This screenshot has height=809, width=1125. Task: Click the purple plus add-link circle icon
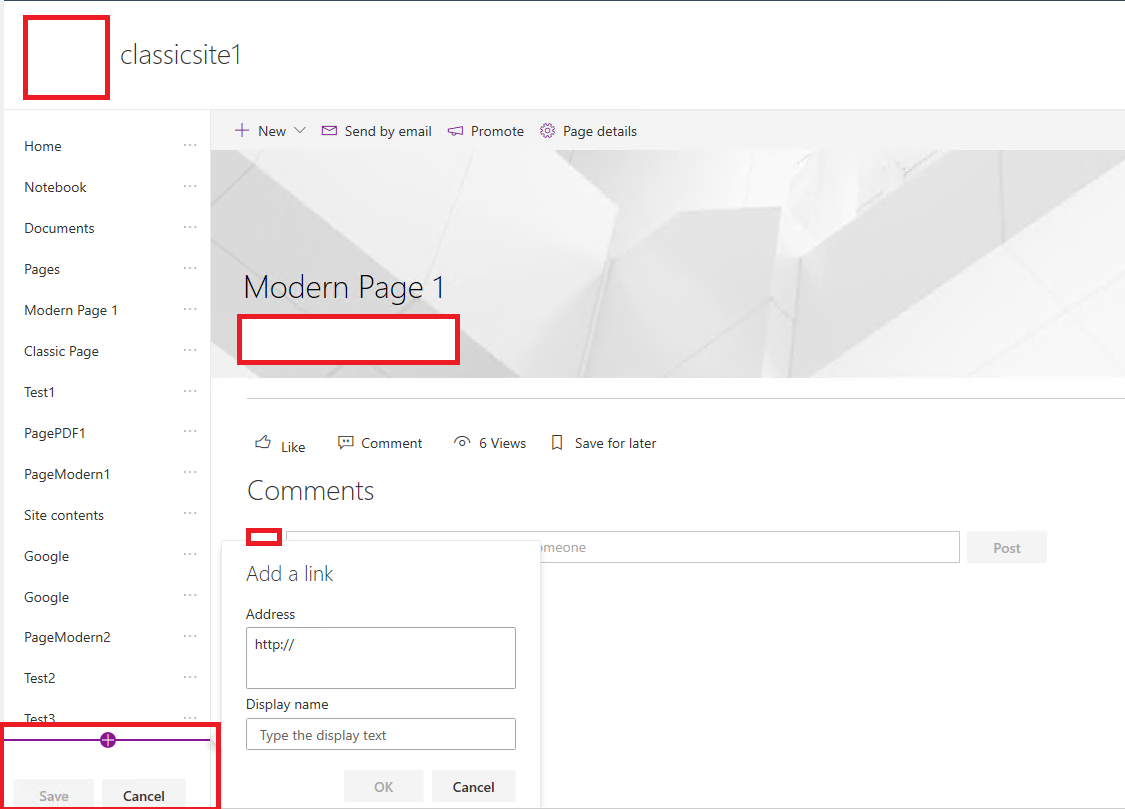108,740
